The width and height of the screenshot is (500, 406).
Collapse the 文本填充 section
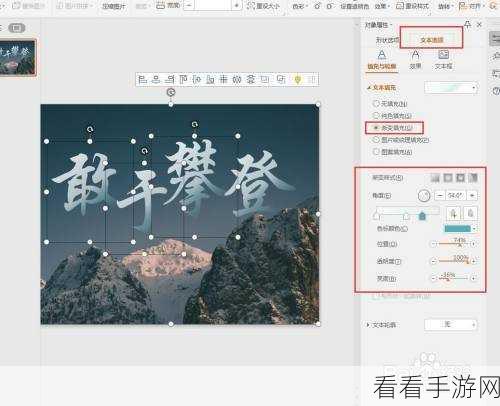(x=368, y=88)
